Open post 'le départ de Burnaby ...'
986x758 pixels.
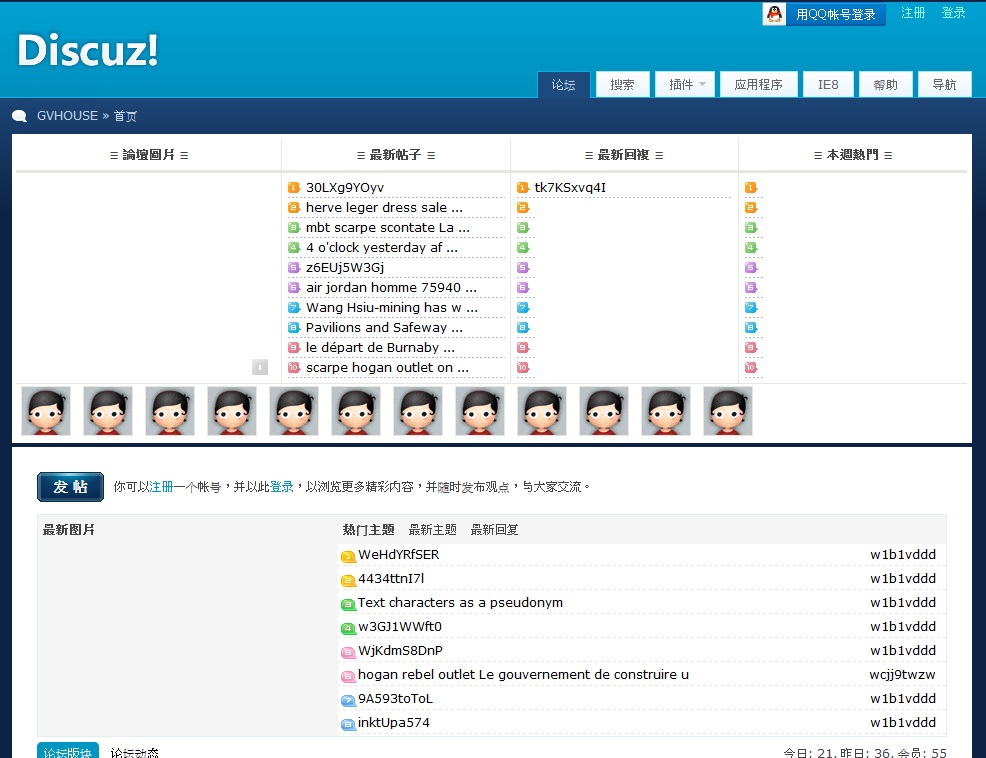tap(380, 348)
